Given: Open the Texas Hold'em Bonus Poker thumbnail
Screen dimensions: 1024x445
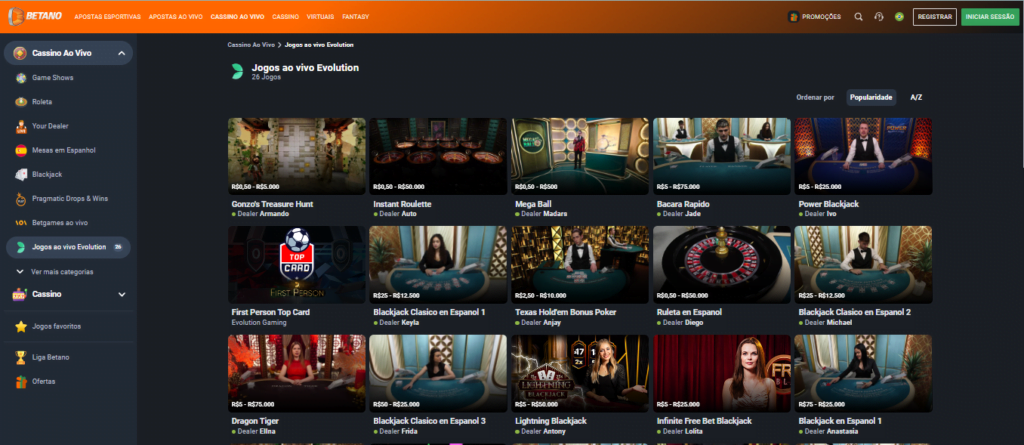Looking at the screenshot, I should 580,265.
